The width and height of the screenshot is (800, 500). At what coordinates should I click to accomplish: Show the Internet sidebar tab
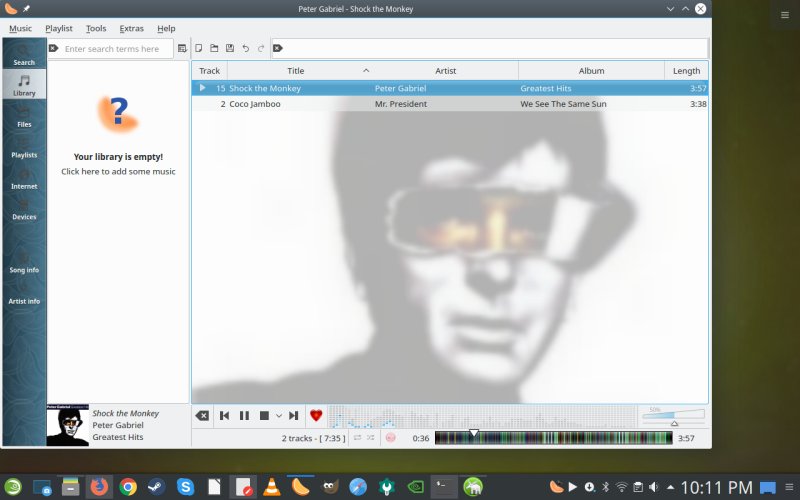24,178
